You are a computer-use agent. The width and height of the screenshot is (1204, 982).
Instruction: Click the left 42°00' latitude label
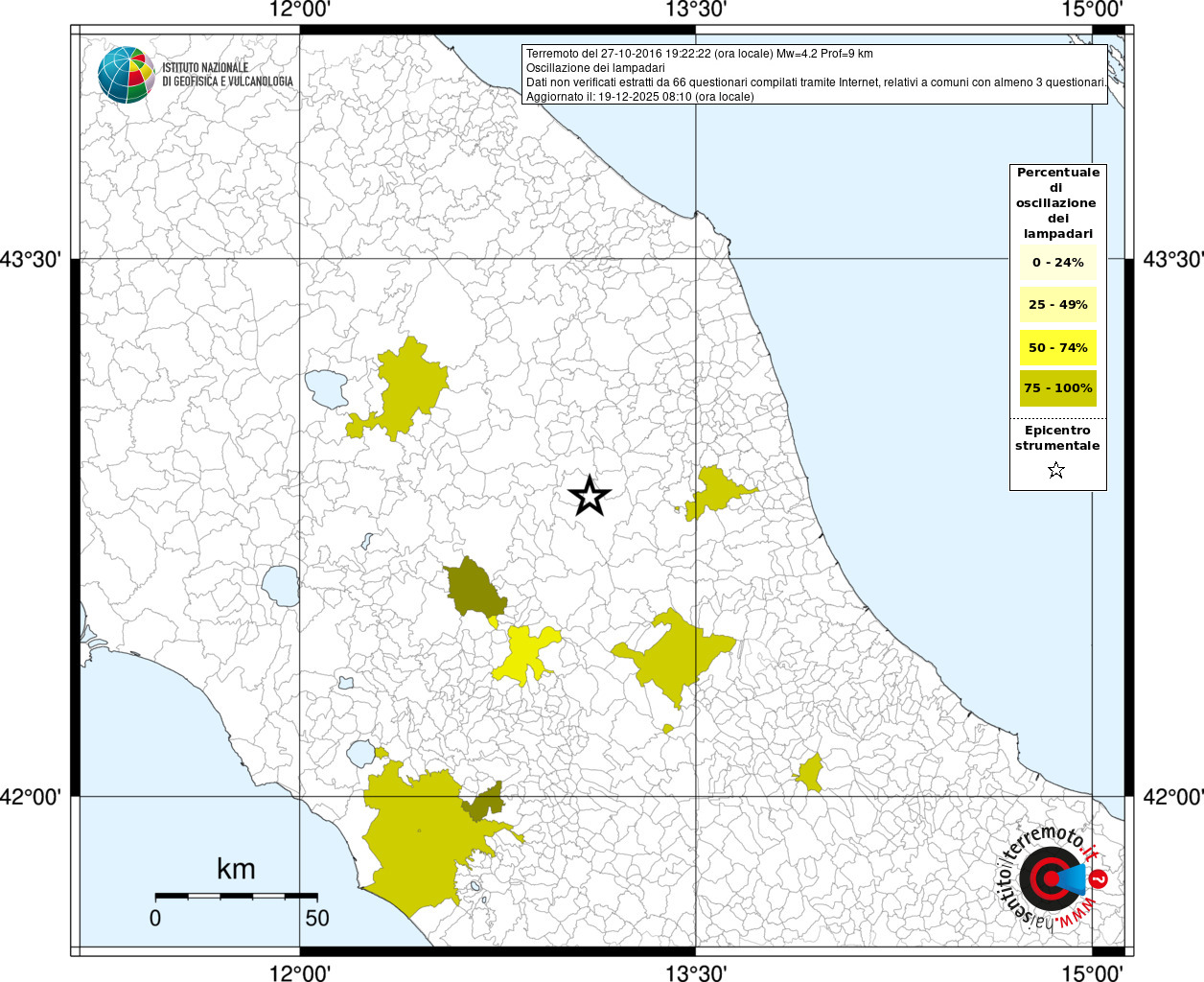[x=31, y=796]
